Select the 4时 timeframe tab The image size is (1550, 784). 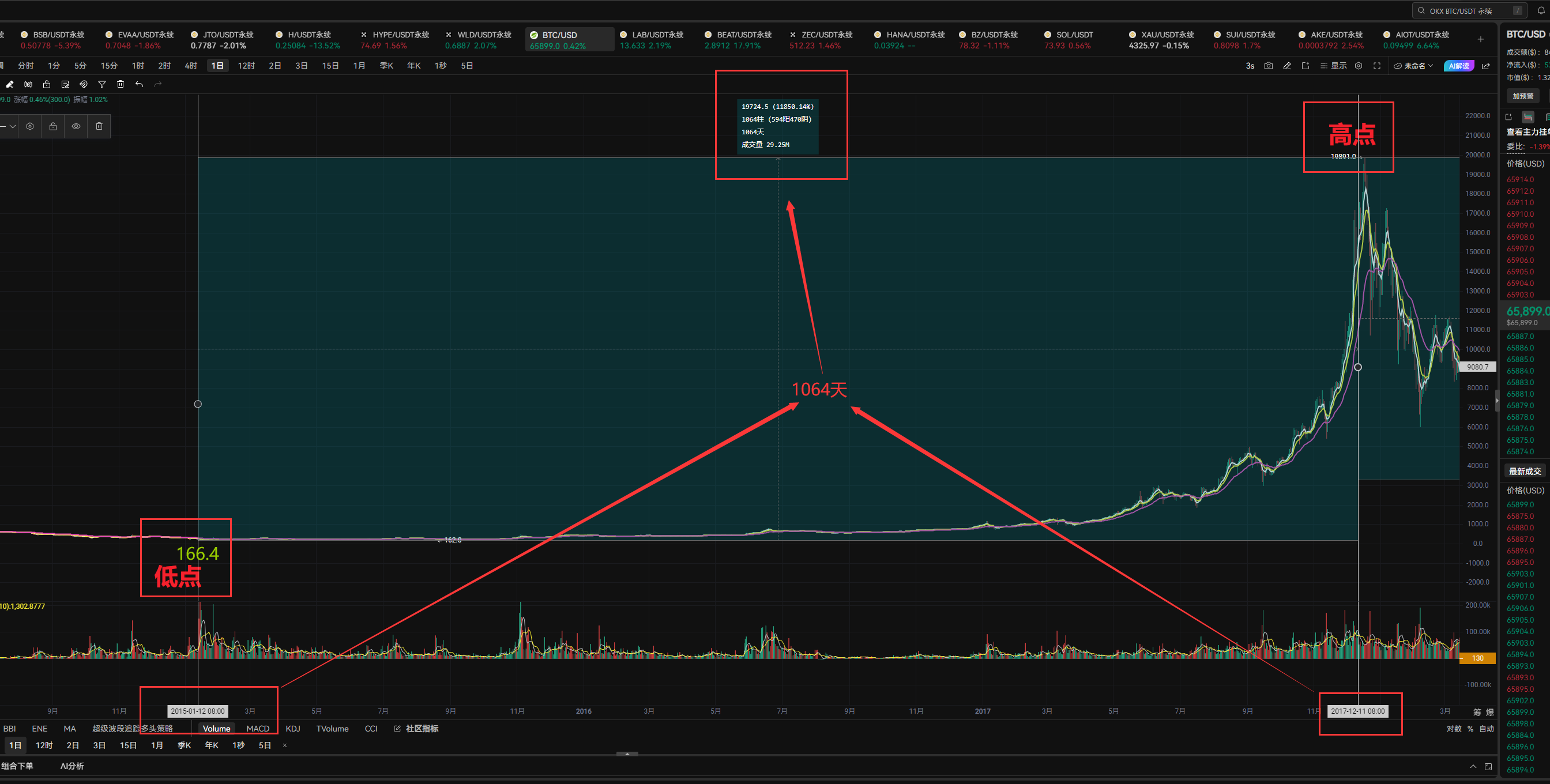tap(191, 66)
